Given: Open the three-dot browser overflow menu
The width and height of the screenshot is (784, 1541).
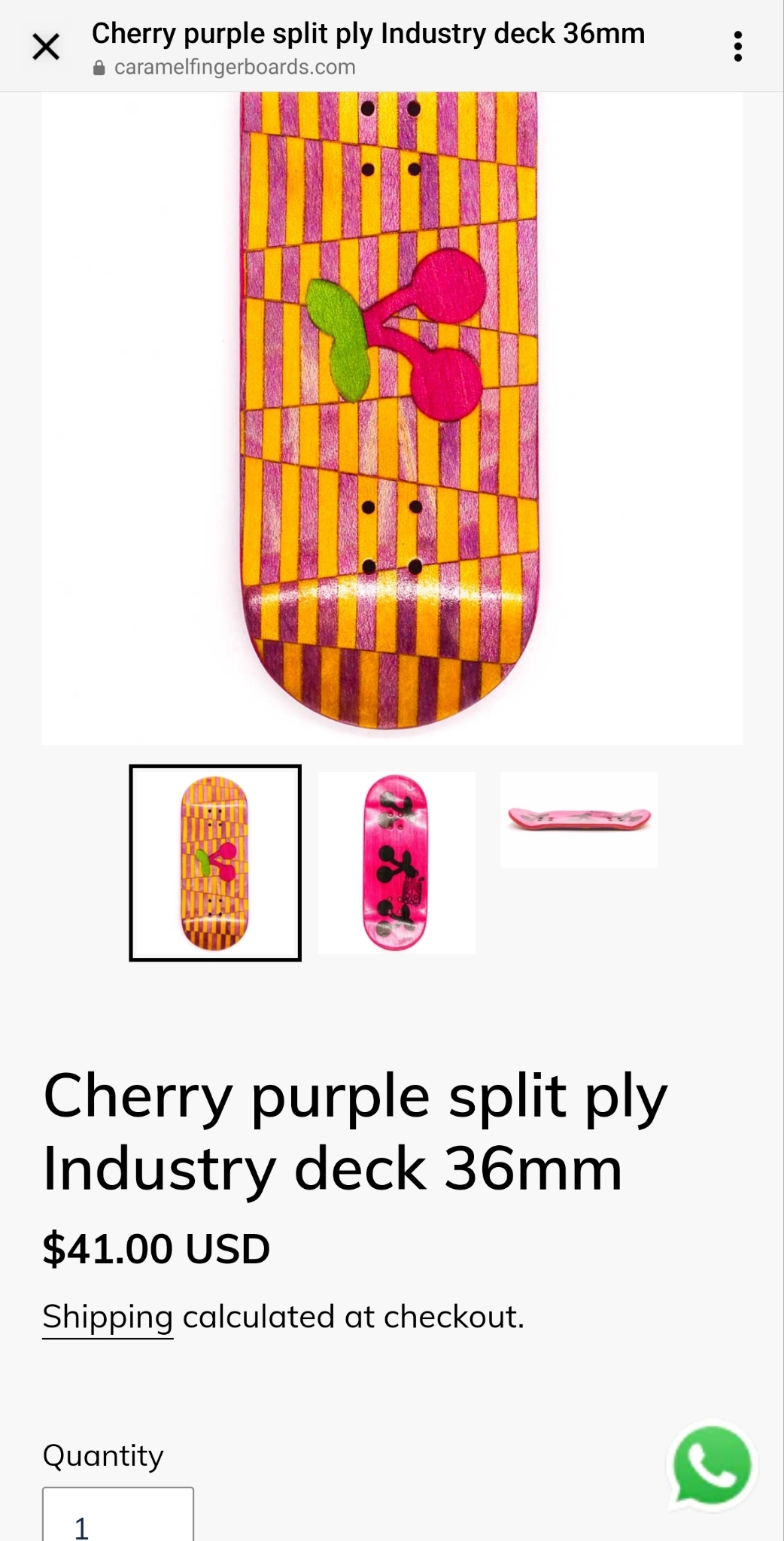Looking at the screenshot, I should tap(738, 47).
